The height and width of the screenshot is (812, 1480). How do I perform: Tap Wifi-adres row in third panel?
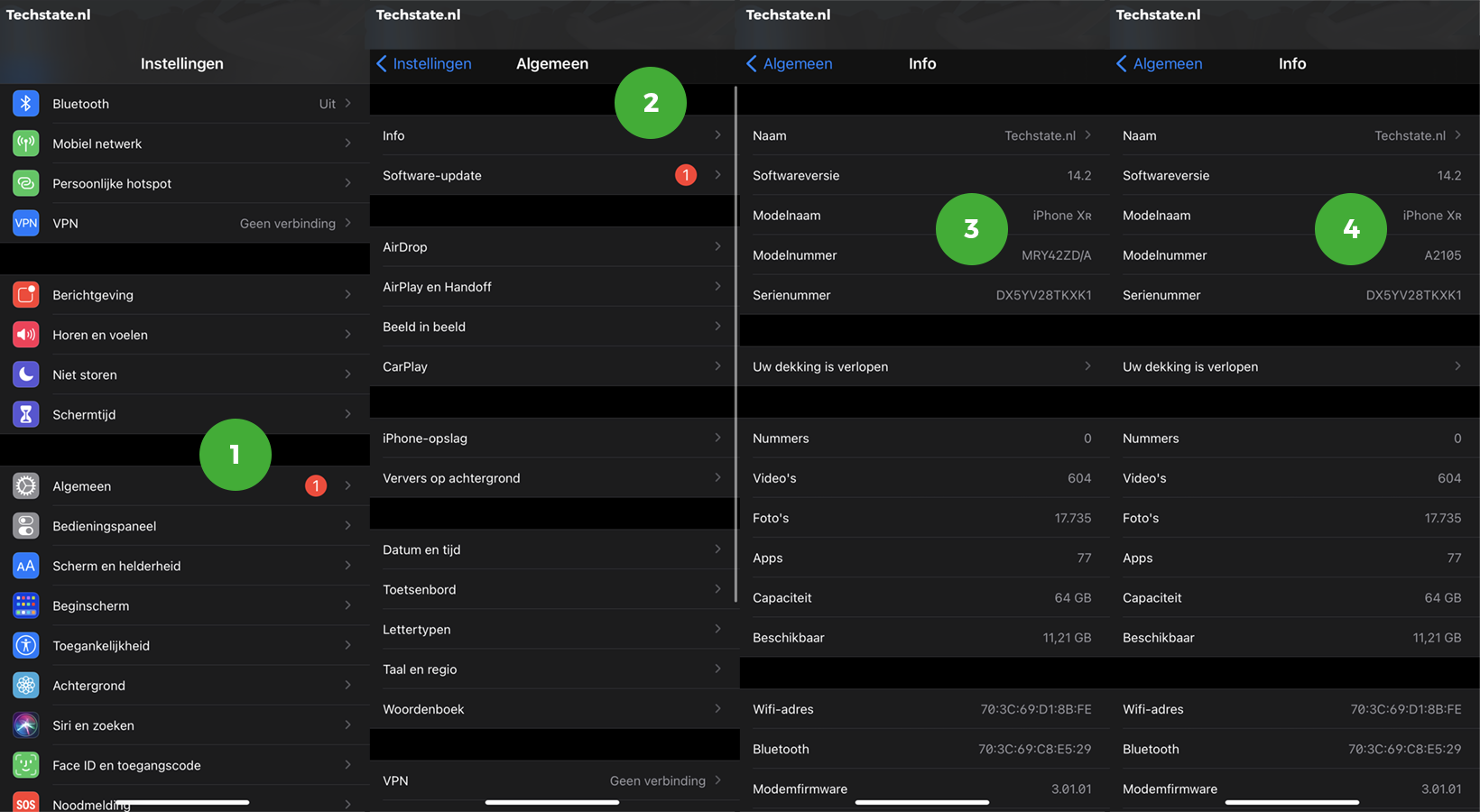click(924, 709)
